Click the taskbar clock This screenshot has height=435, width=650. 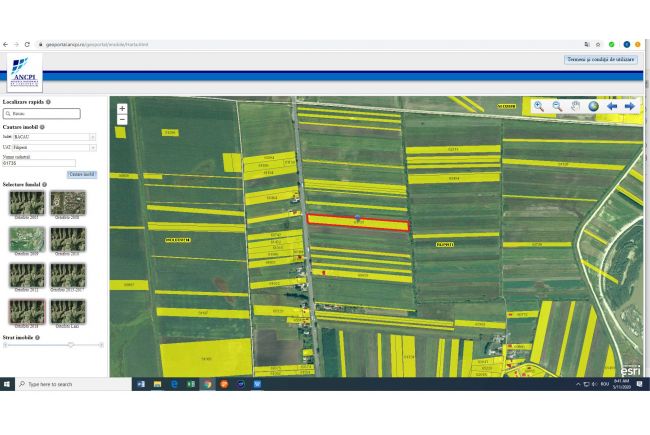pyautogui.click(x=622, y=384)
